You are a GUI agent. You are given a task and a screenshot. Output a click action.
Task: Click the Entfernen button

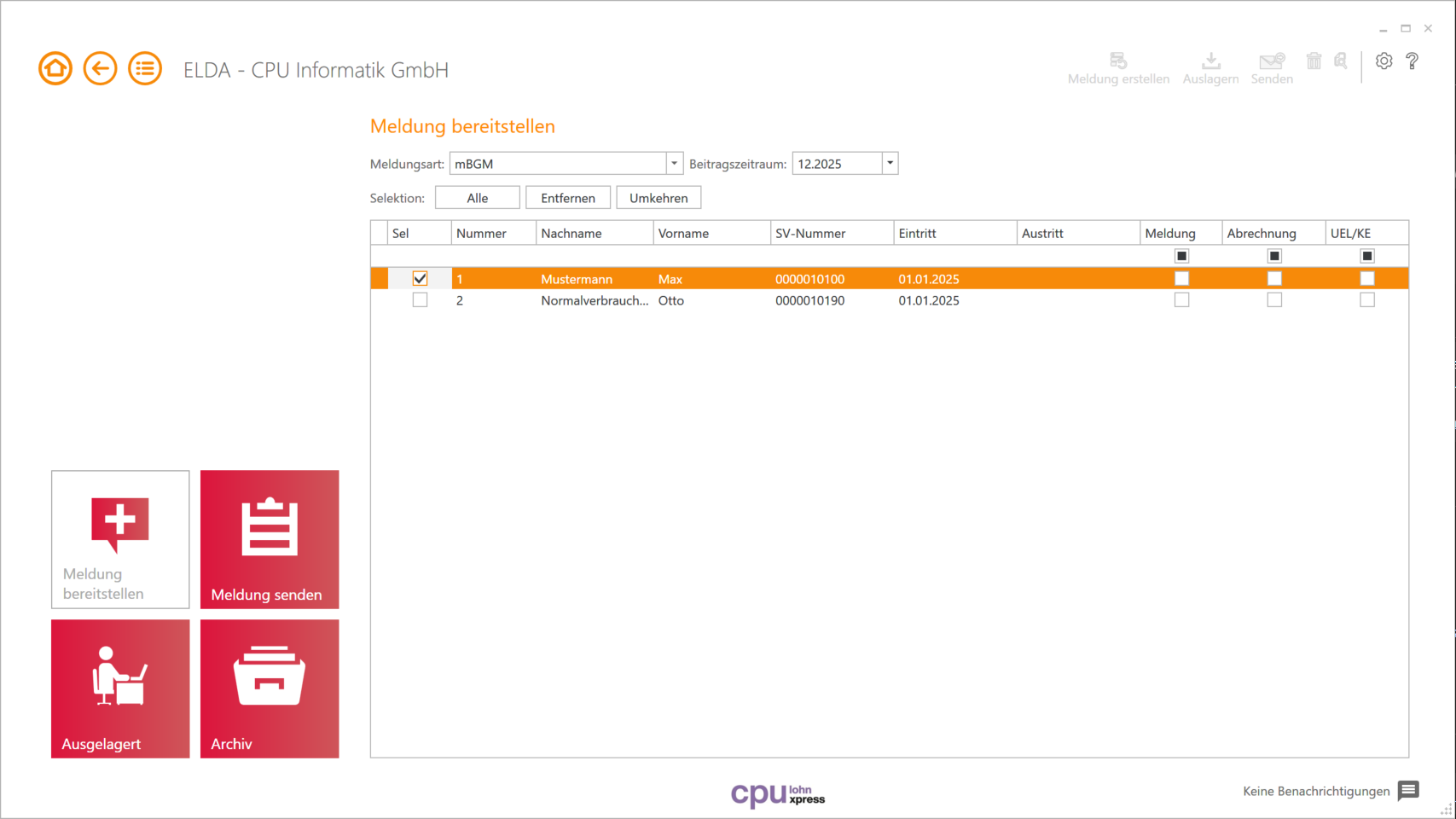[568, 198]
